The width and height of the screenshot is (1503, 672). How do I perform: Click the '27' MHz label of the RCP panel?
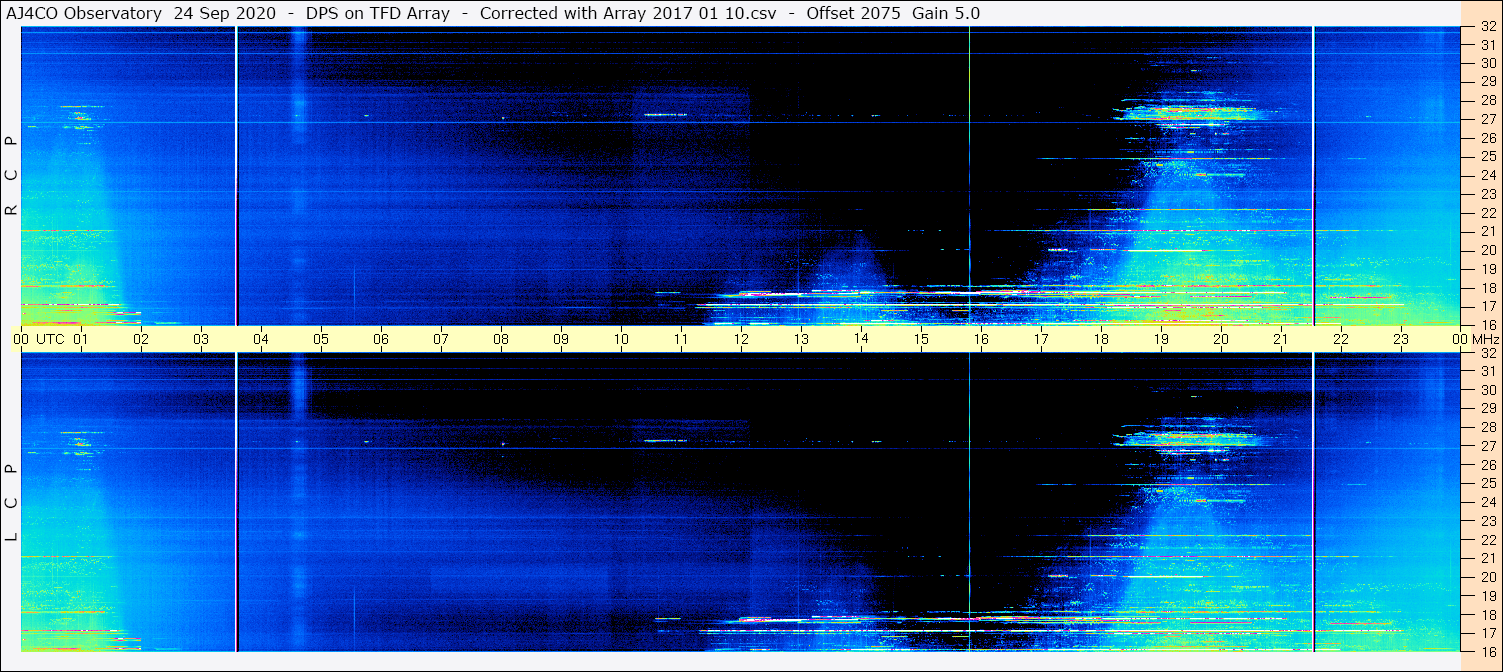(1488, 119)
